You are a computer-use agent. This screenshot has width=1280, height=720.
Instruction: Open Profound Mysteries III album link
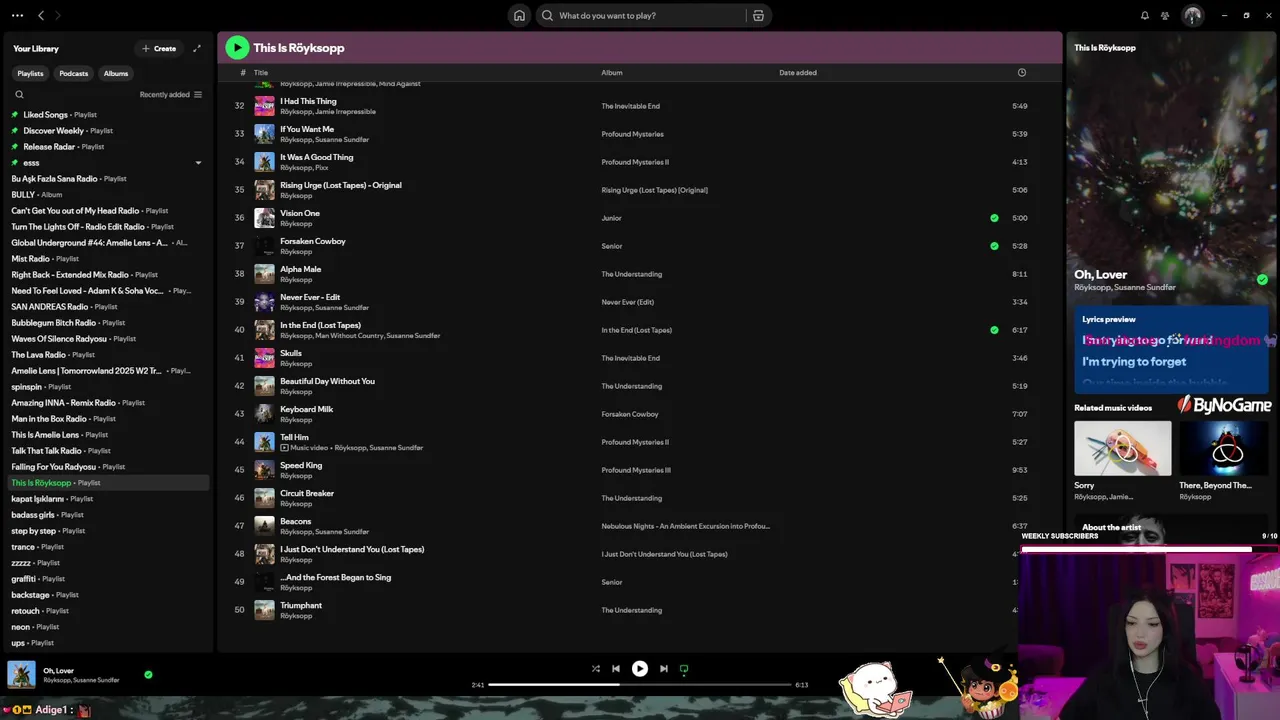coord(636,470)
